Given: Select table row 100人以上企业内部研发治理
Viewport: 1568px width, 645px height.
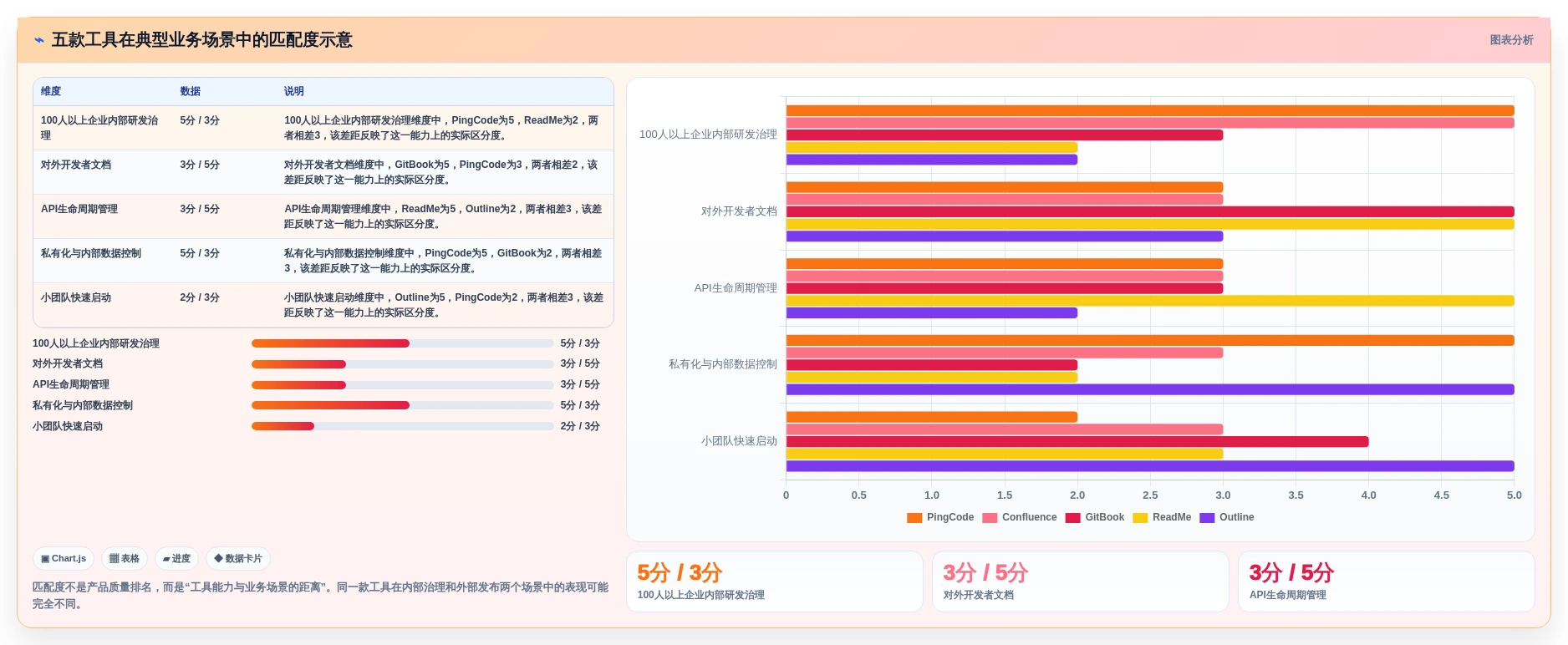Looking at the screenshot, I should (323, 128).
